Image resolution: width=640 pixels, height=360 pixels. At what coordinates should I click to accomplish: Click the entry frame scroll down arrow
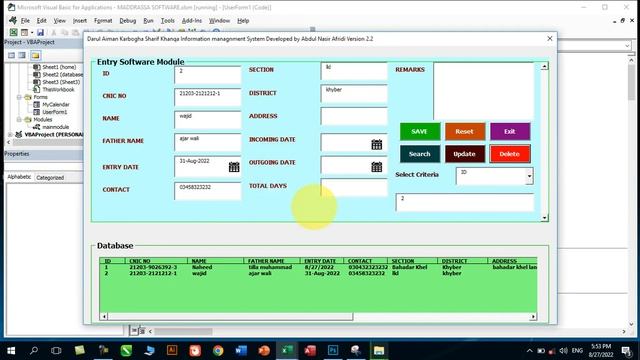544,218
